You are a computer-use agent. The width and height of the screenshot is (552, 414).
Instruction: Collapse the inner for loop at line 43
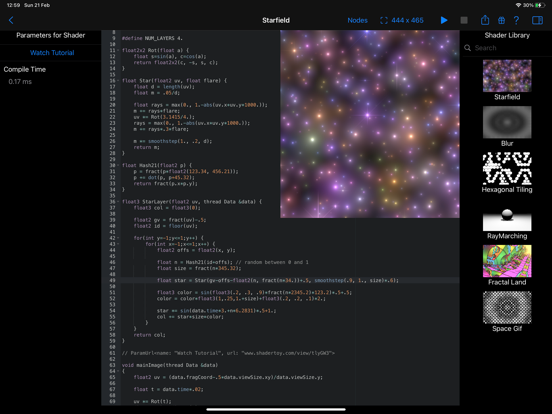pyautogui.click(x=118, y=244)
